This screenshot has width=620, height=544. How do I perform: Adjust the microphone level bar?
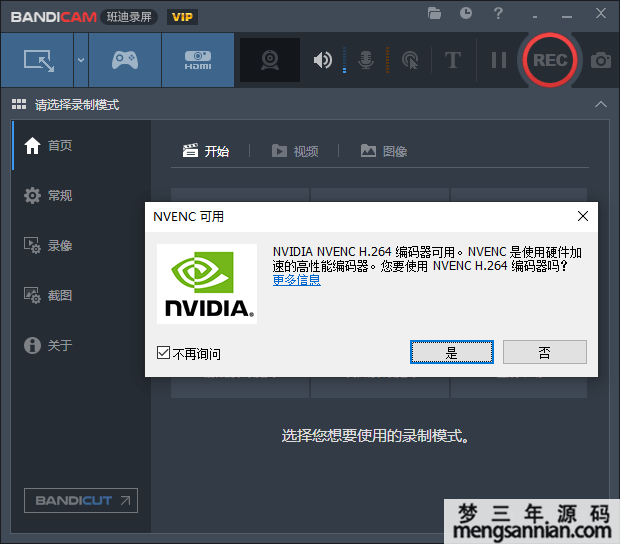pos(387,60)
